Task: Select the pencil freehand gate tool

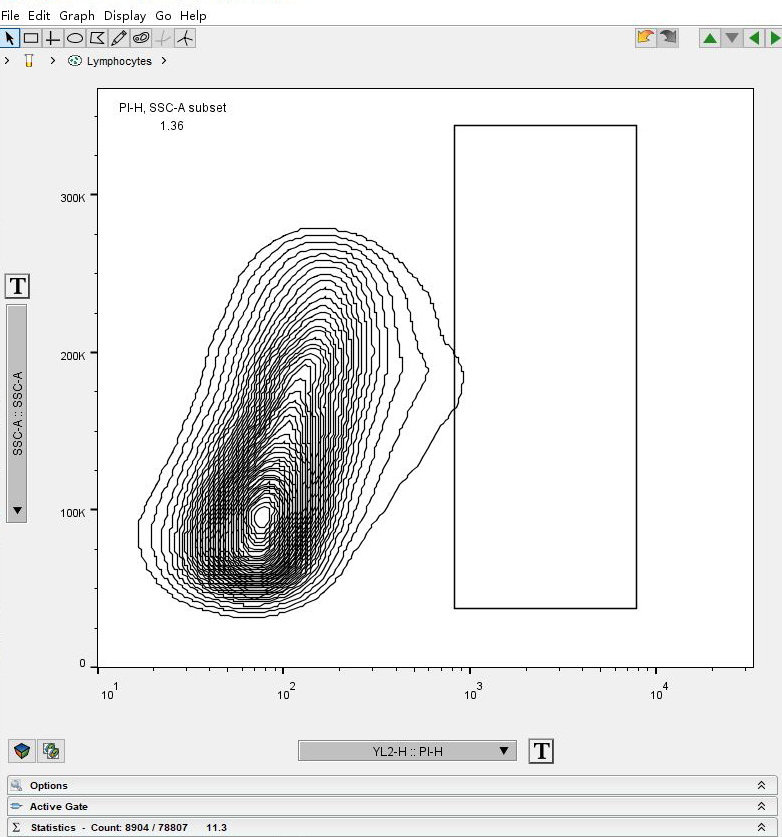Action: (119, 38)
